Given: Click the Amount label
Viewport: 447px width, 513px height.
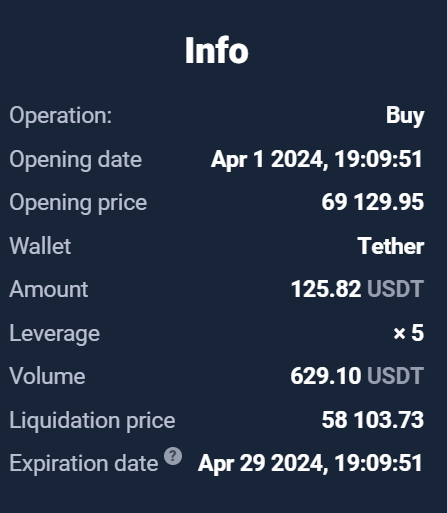Looking at the screenshot, I should click(x=49, y=289).
